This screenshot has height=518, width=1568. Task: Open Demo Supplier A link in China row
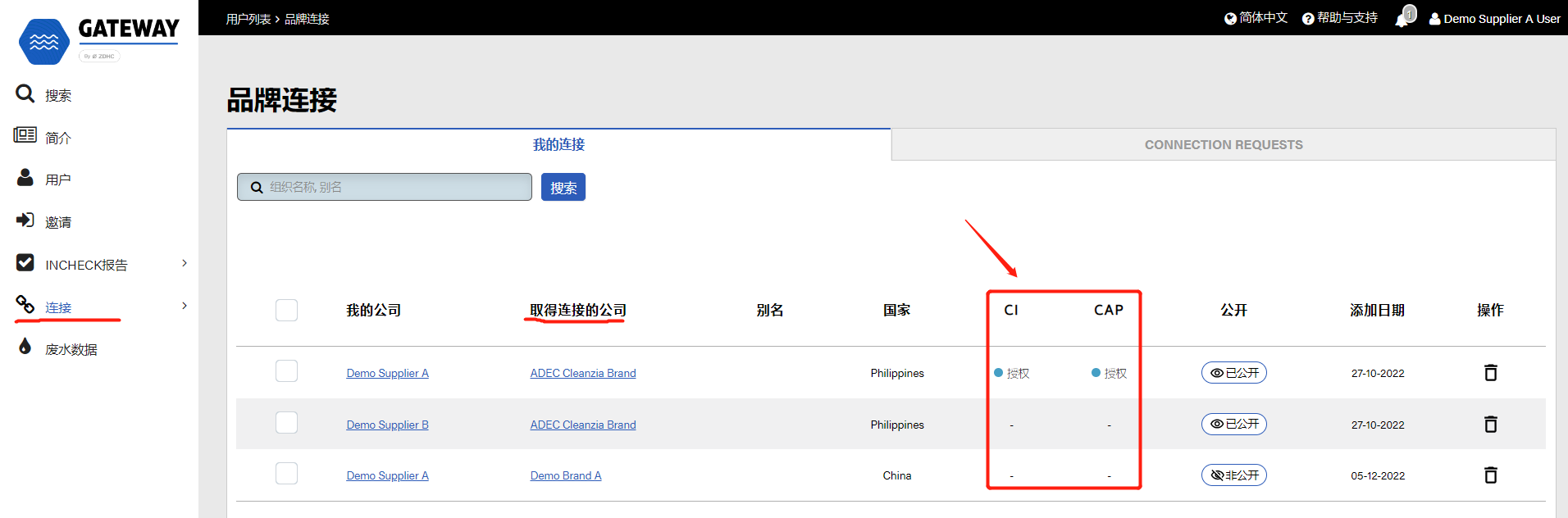tap(387, 476)
